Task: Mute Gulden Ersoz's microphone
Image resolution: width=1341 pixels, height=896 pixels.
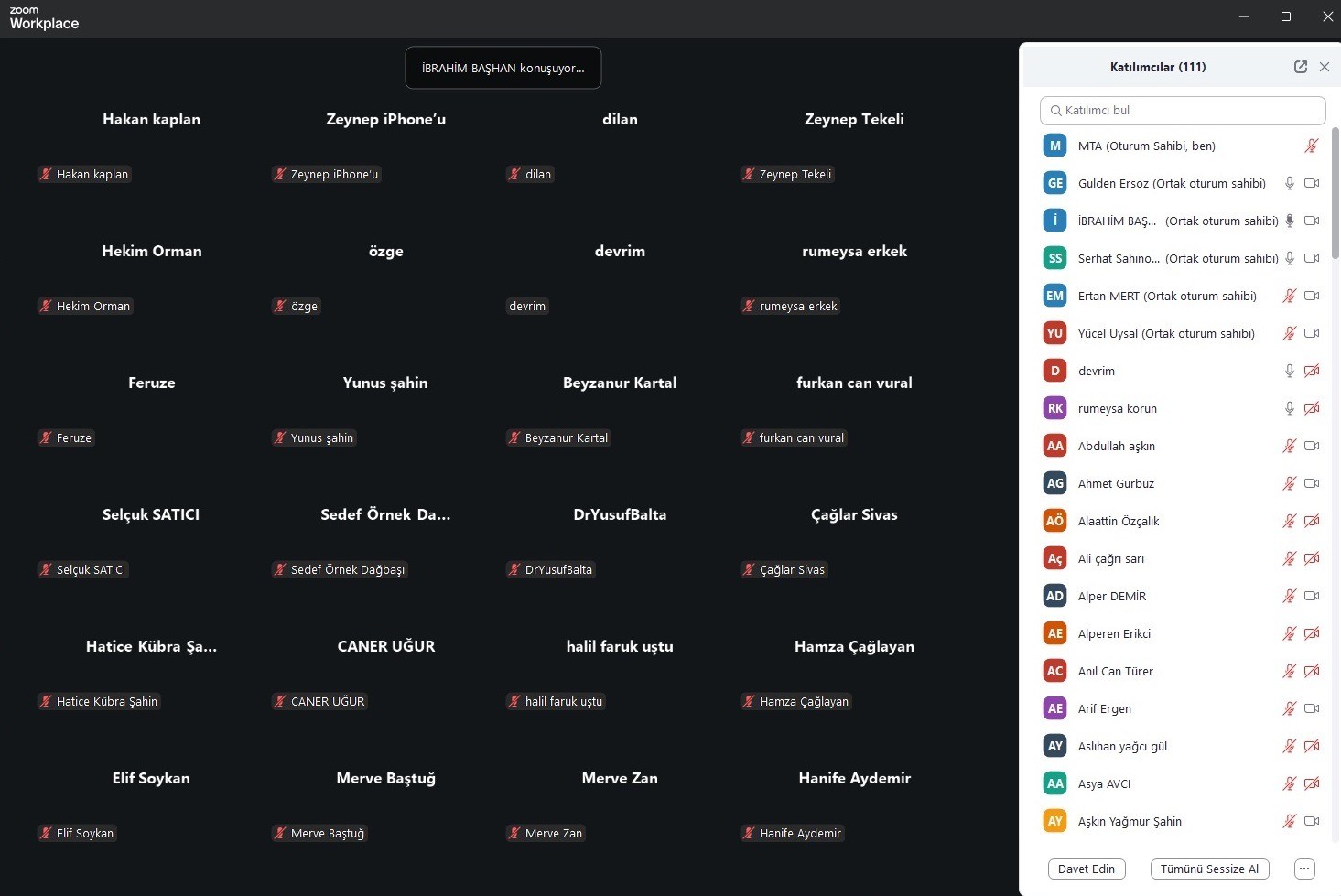Action: coord(1289,183)
